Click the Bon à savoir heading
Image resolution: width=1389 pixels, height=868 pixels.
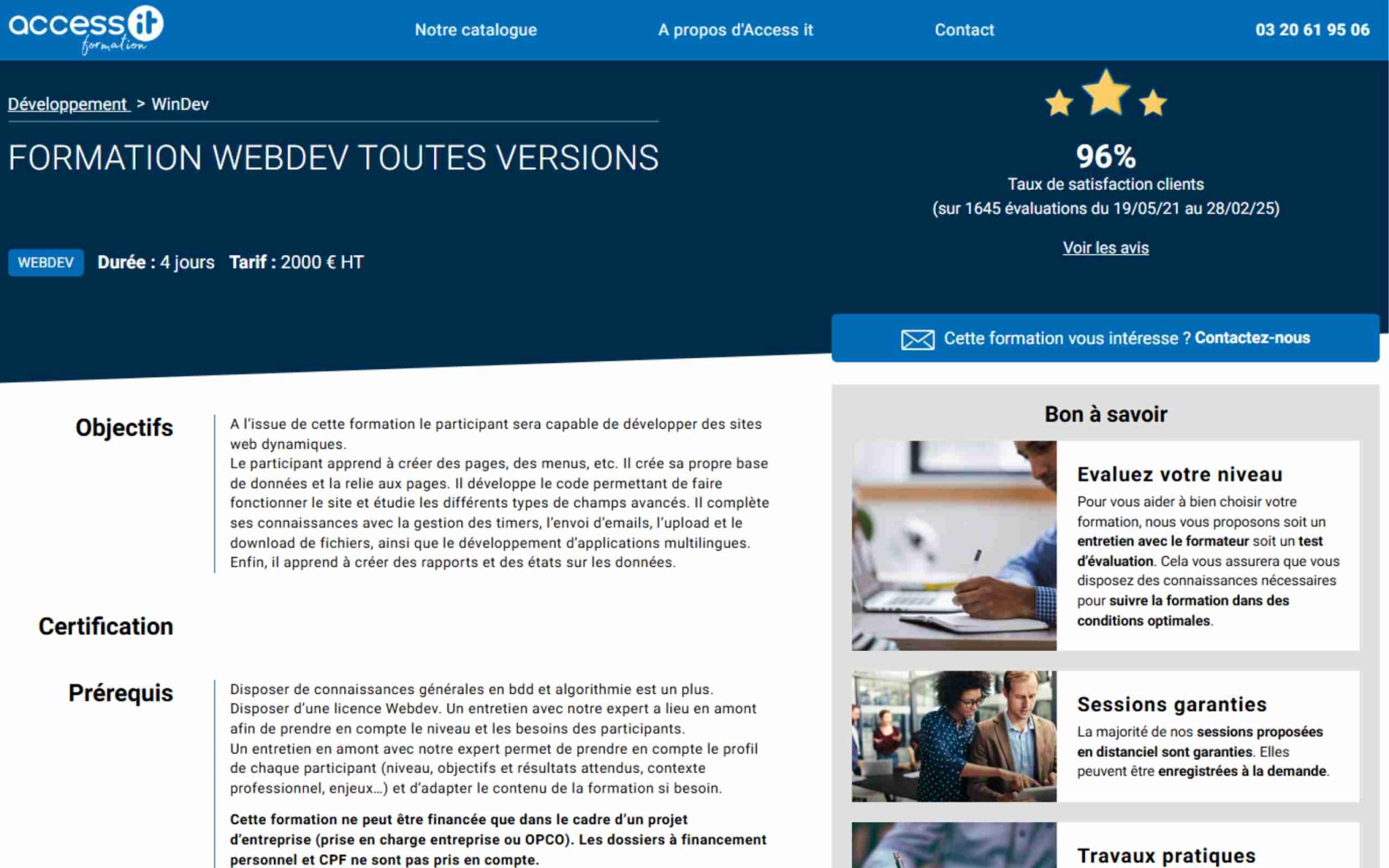[1106, 414]
